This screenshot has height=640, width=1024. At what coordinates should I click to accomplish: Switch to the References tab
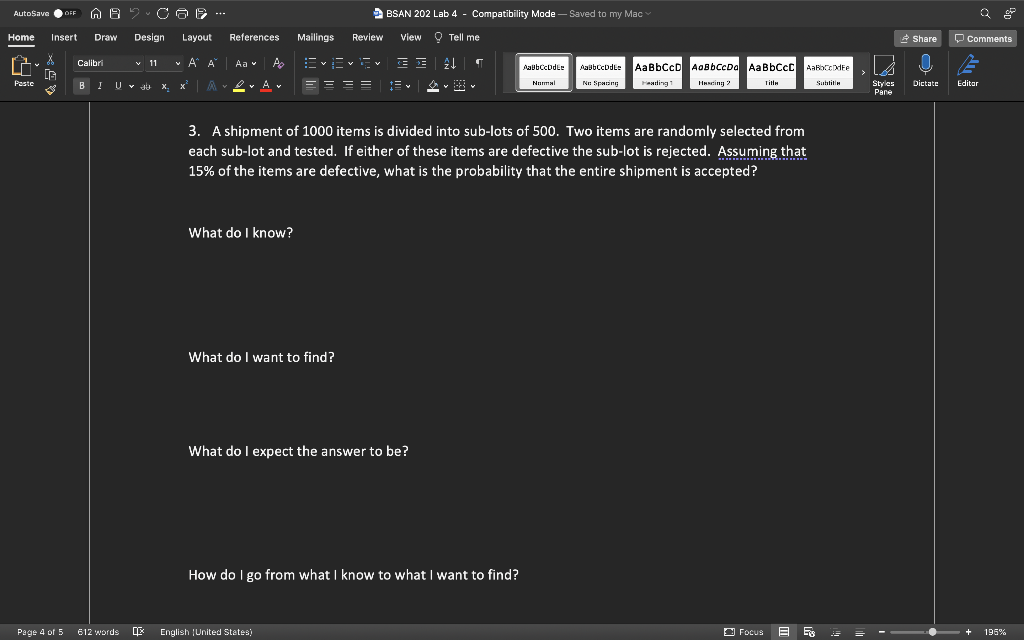254,37
